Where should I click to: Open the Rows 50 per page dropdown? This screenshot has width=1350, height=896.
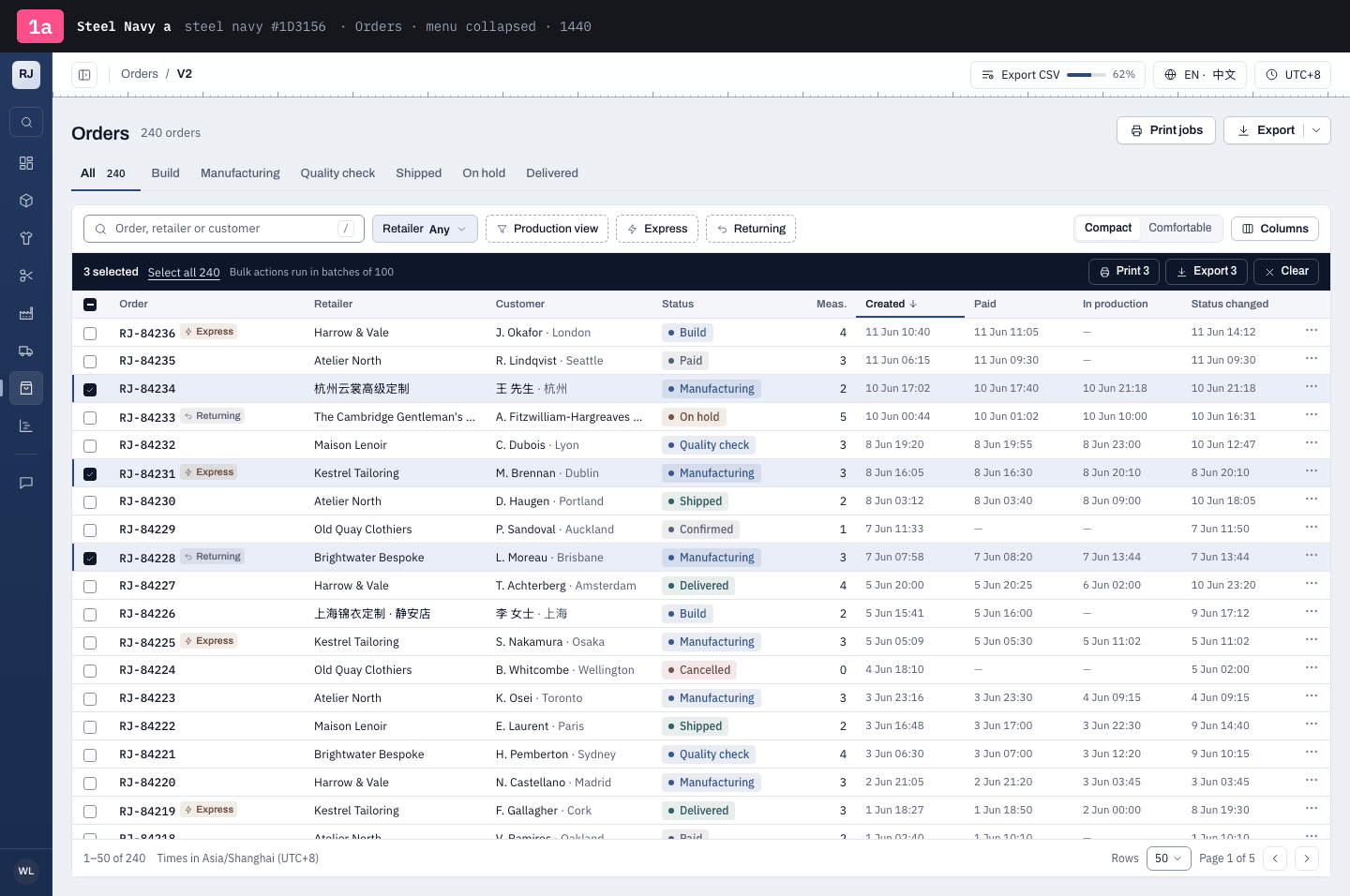[x=1168, y=859]
